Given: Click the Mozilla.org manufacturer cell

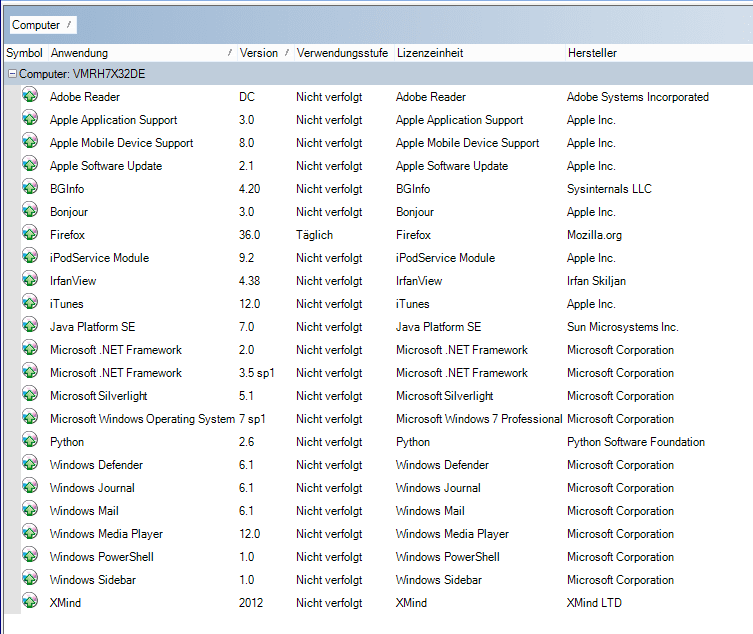Looking at the screenshot, I should coord(595,235).
